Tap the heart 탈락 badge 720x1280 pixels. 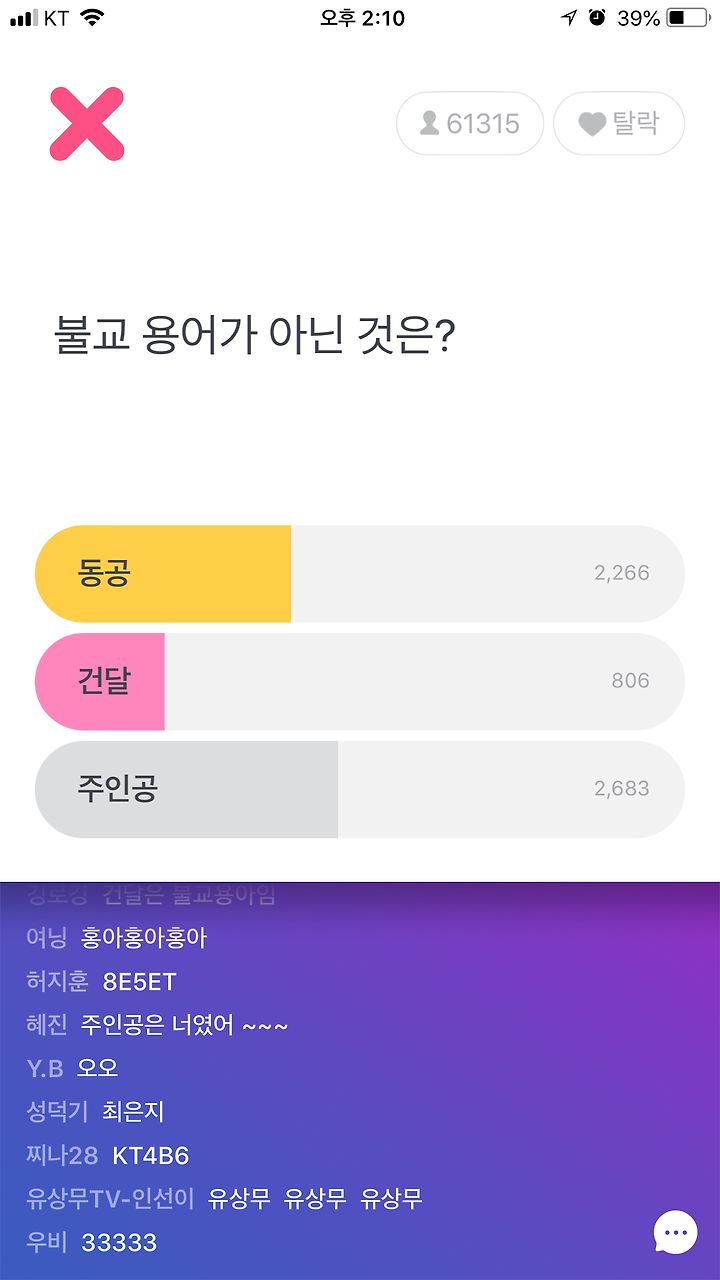coord(619,124)
